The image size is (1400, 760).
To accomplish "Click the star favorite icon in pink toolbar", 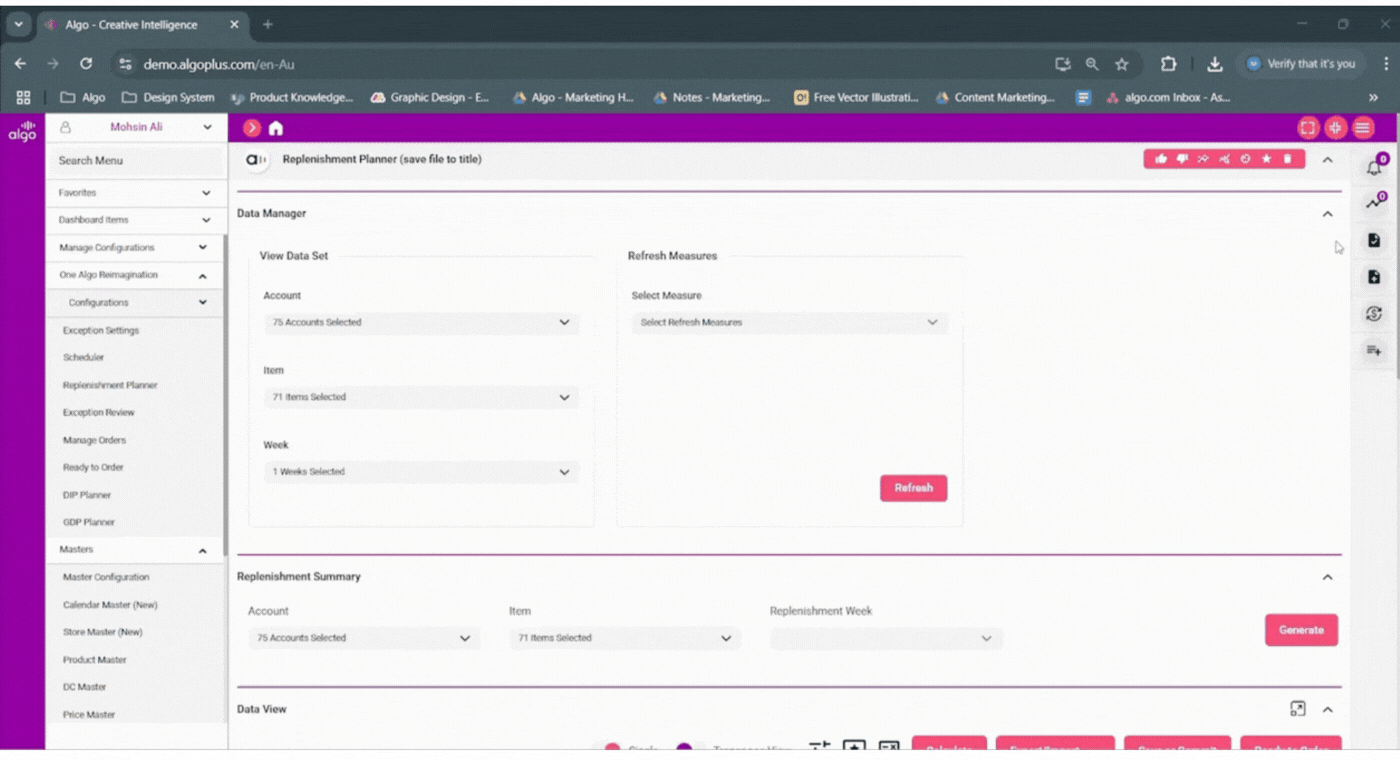I will [x=1266, y=159].
